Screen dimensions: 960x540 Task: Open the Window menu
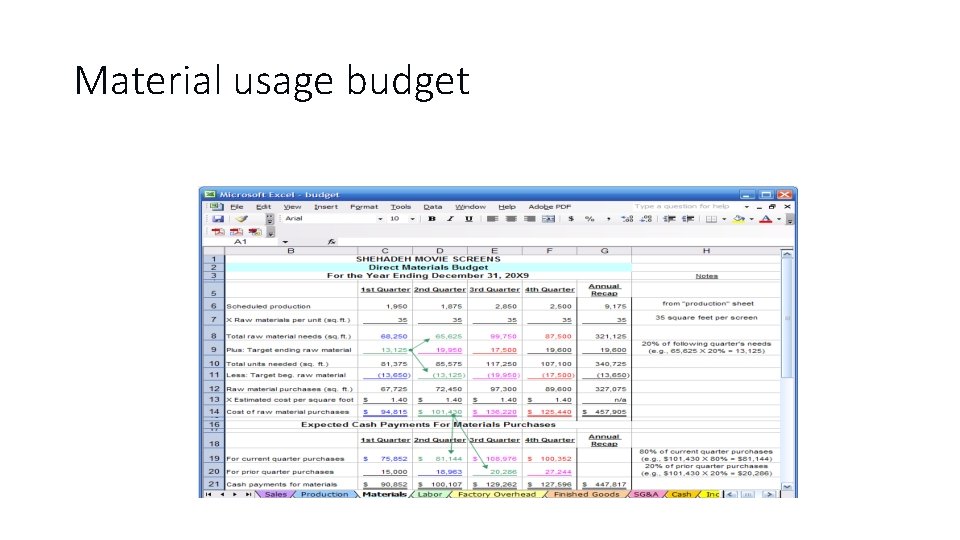470,207
